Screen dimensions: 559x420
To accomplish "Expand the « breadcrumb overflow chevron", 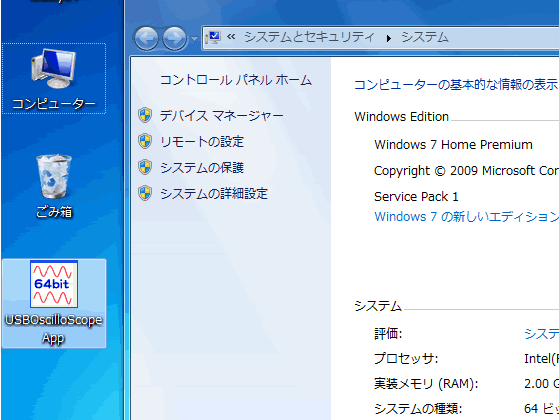I will pyautogui.click(x=231, y=37).
